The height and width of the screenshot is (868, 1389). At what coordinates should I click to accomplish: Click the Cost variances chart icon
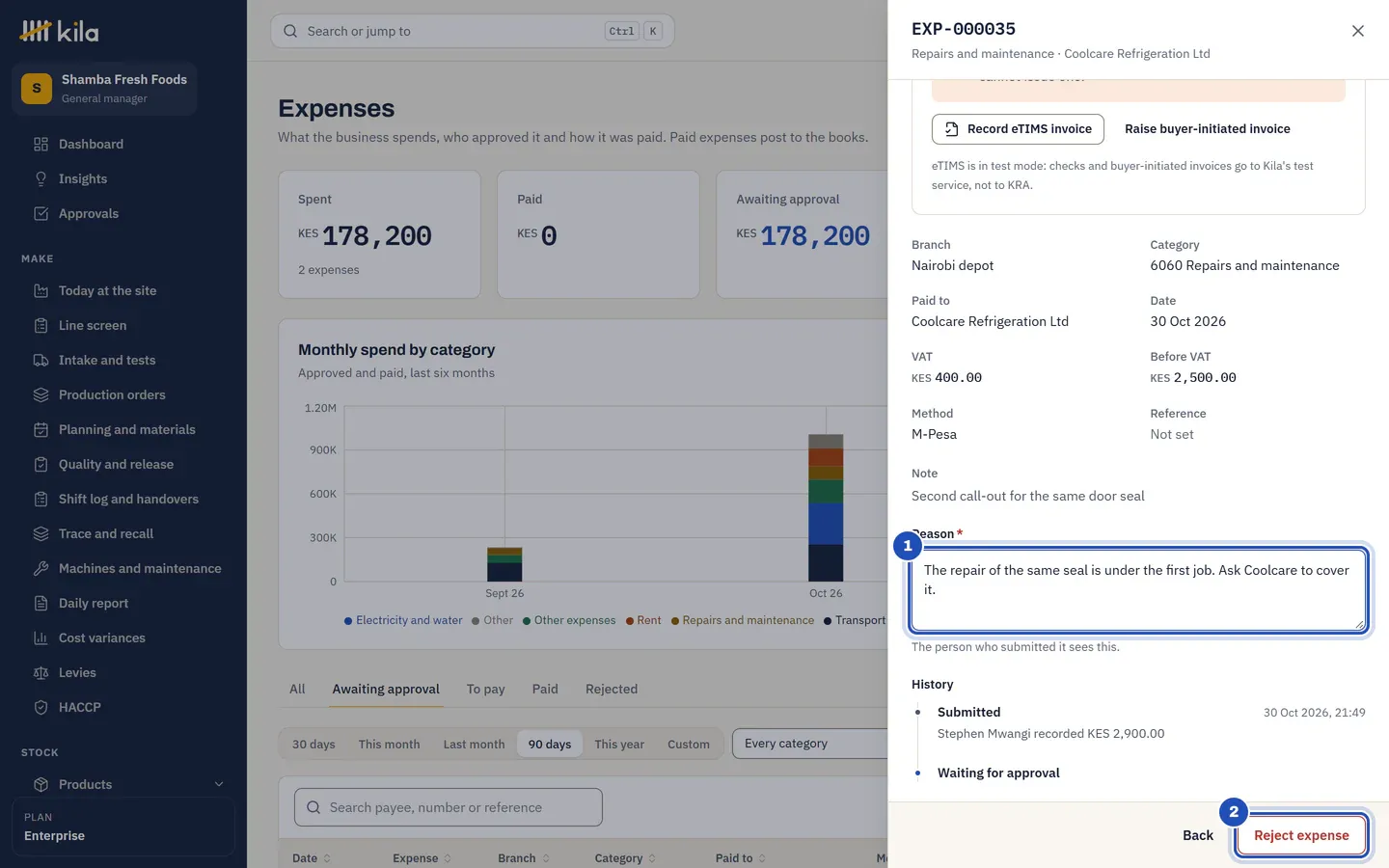pyautogui.click(x=41, y=637)
